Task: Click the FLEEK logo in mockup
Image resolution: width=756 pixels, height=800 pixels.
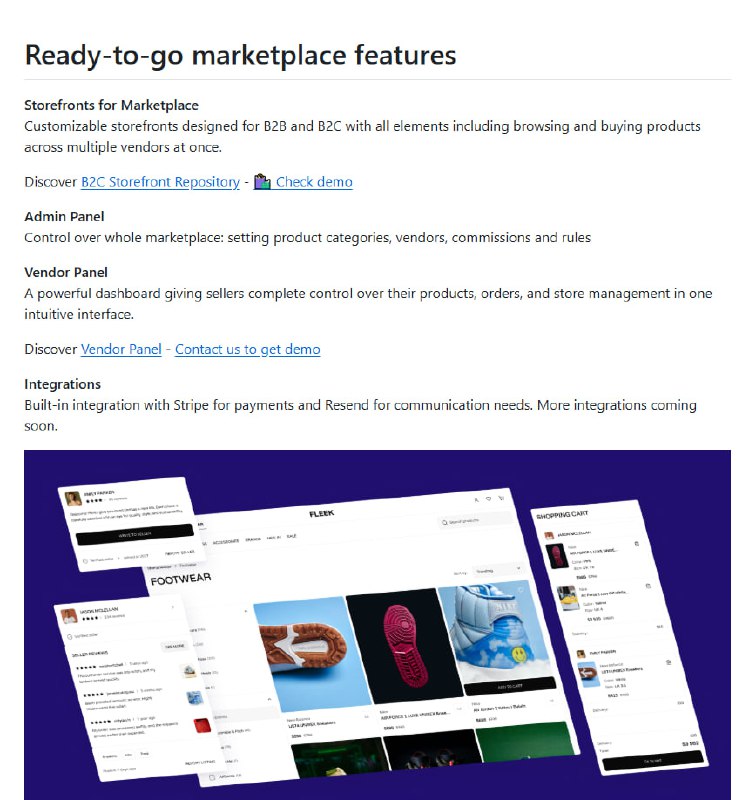Action: click(x=322, y=514)
